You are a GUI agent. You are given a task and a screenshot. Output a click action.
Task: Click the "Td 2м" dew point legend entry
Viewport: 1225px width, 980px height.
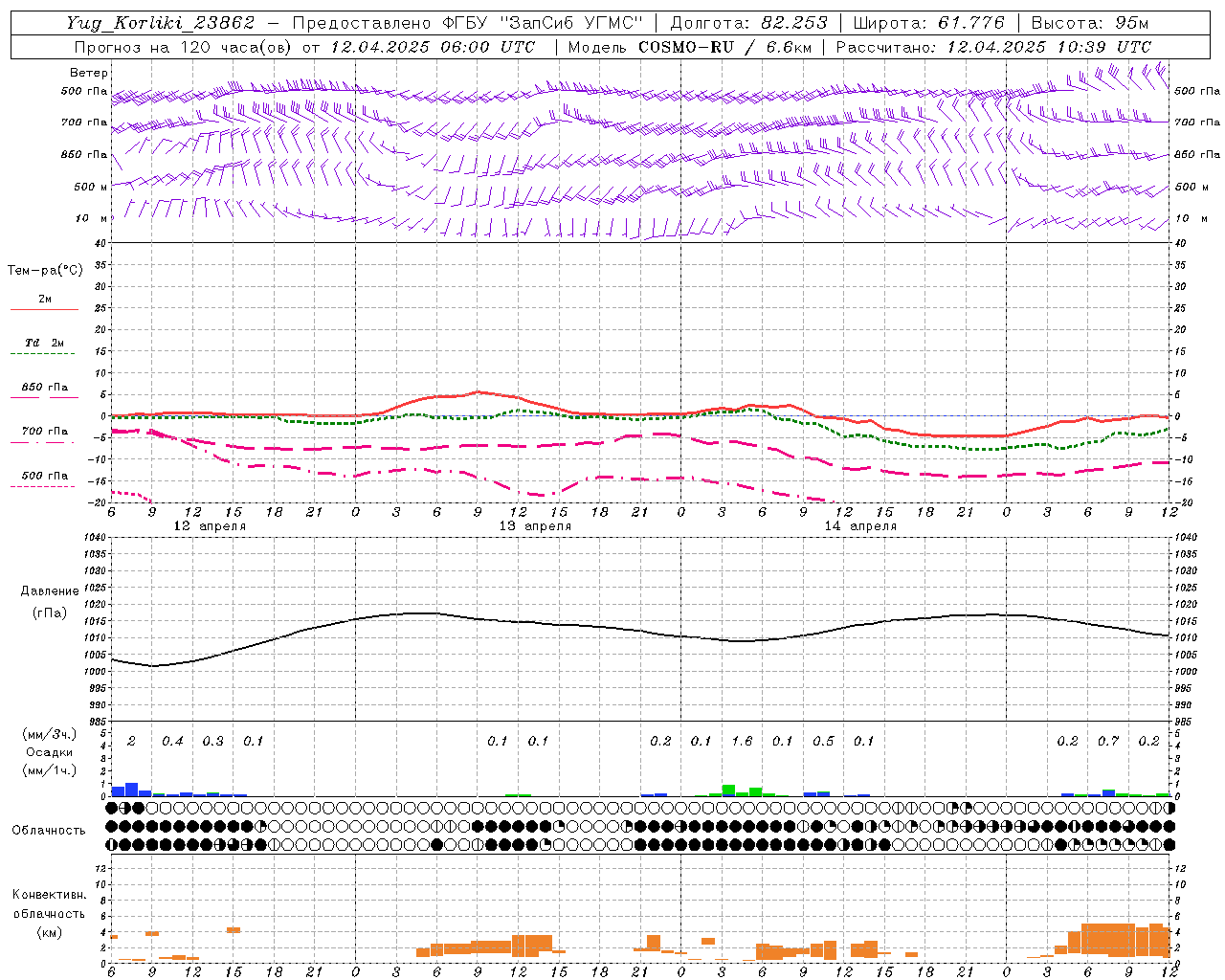pos(45,343)
